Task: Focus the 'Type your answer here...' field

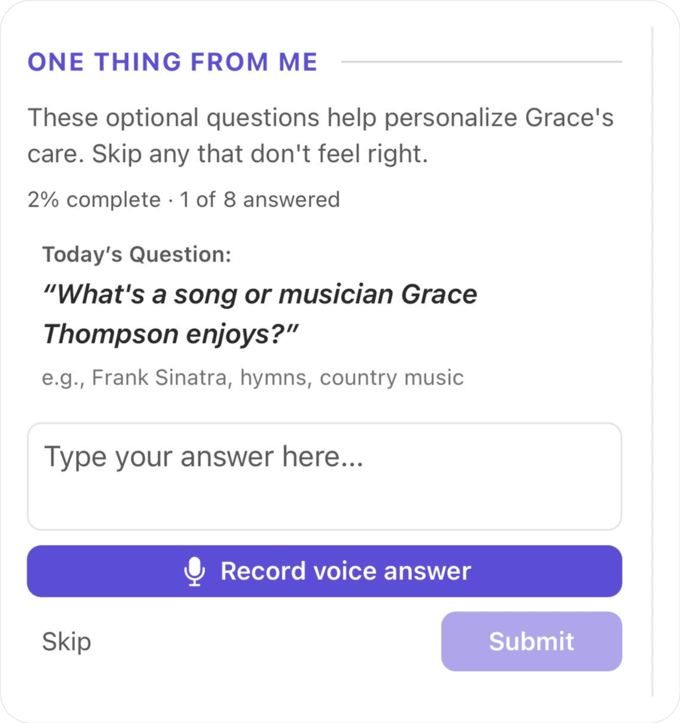Action: 325,477
